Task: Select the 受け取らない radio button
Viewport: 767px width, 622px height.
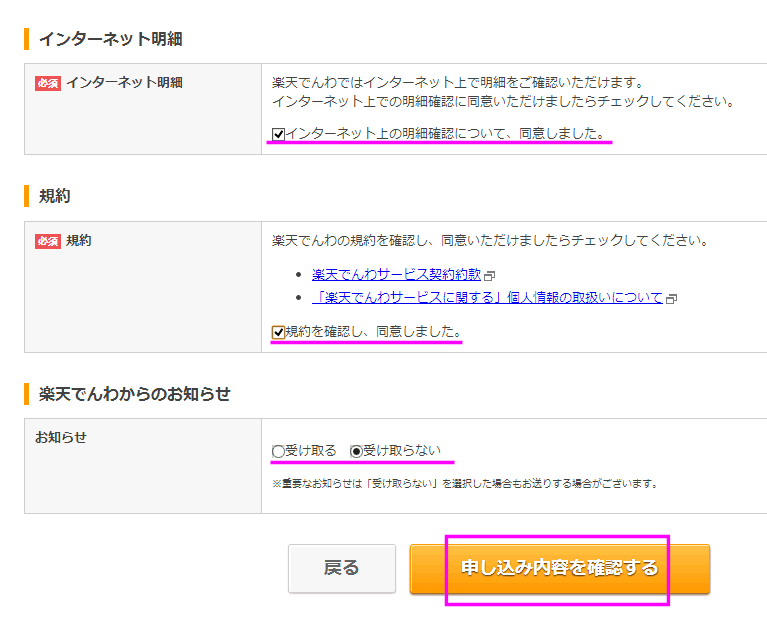Action: (356, 452)
